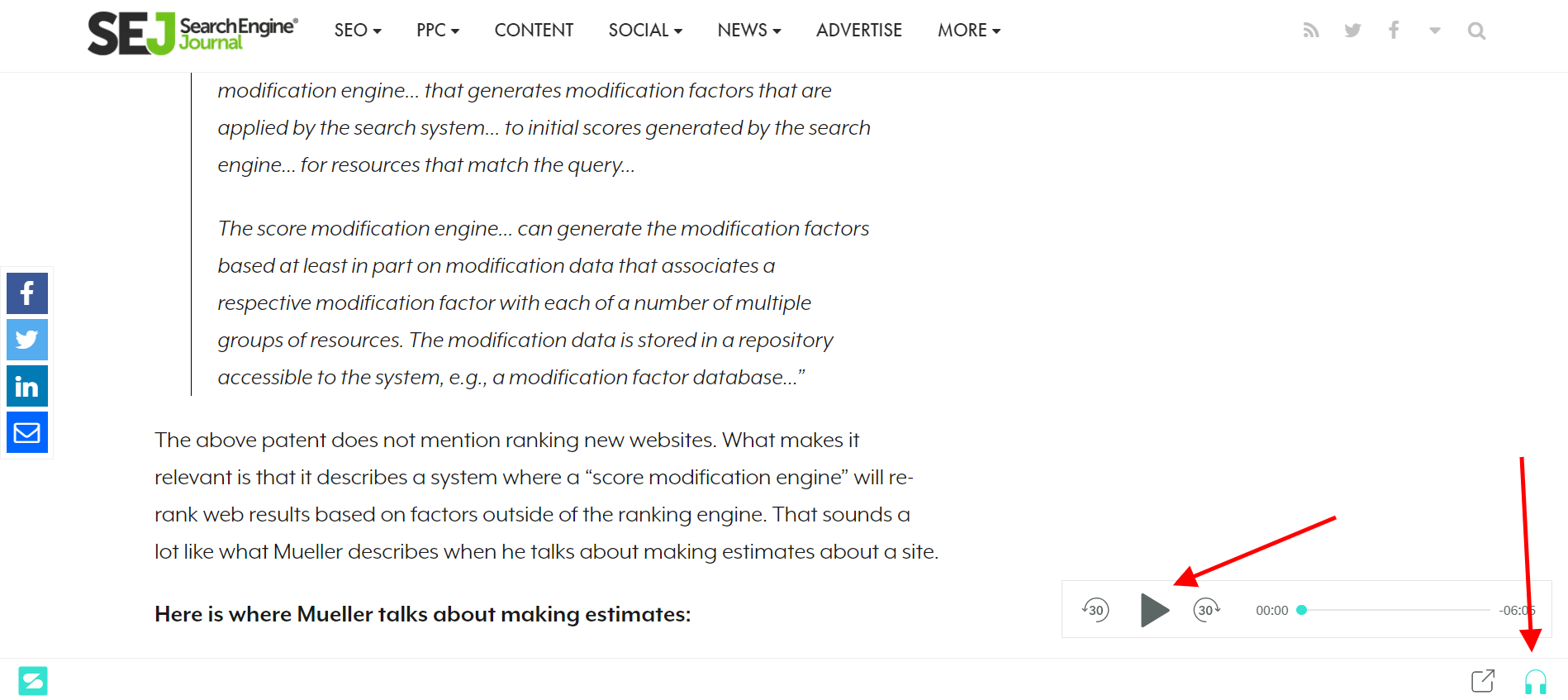Screen dimensions: 1568x700
Task: Open player in external pop-out window
Action: [1483, 681]
